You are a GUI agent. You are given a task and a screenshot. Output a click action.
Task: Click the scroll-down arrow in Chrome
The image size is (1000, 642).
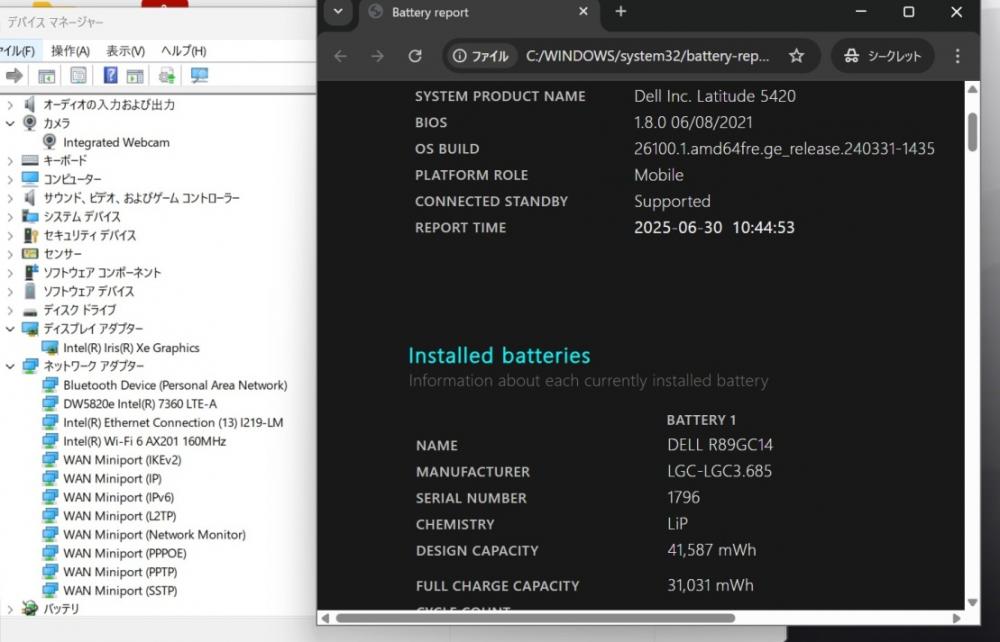point(972,602)
